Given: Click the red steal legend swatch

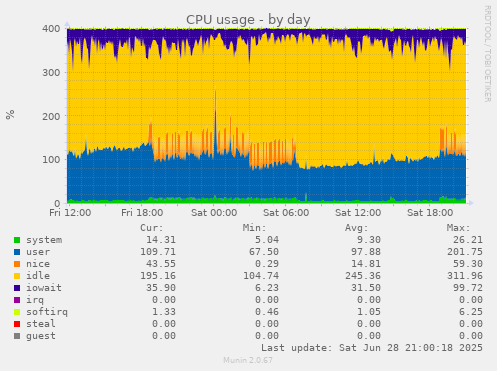Looking at the screenshot, I should [x=17, y=324].
